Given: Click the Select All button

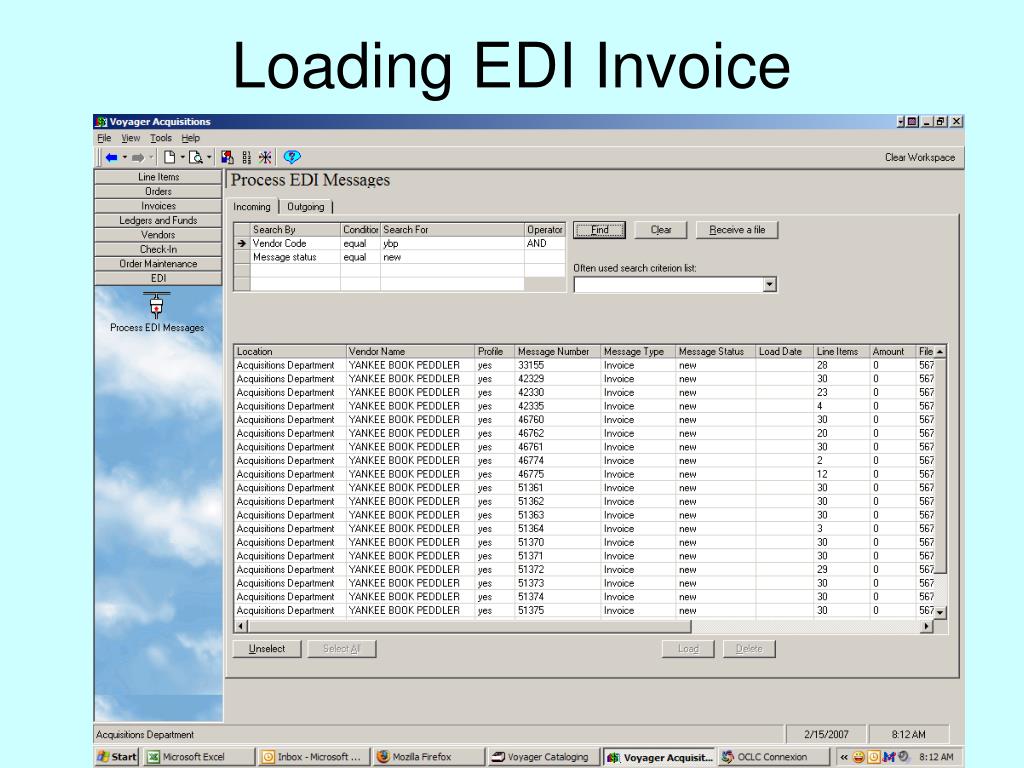Looking at the screenshot, I should 342,649.
